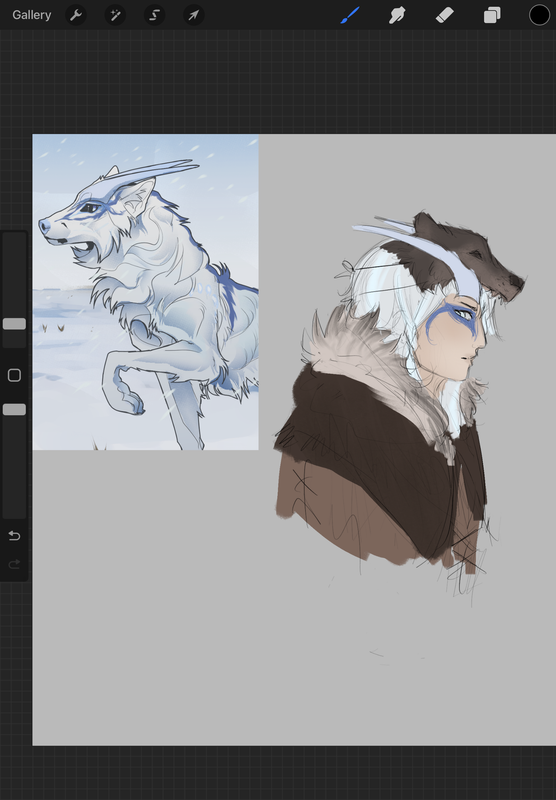Image resolution: width=556 pixels, height=800 pixels.
Task: Undo the last stroke
Action: pos(14,536)
